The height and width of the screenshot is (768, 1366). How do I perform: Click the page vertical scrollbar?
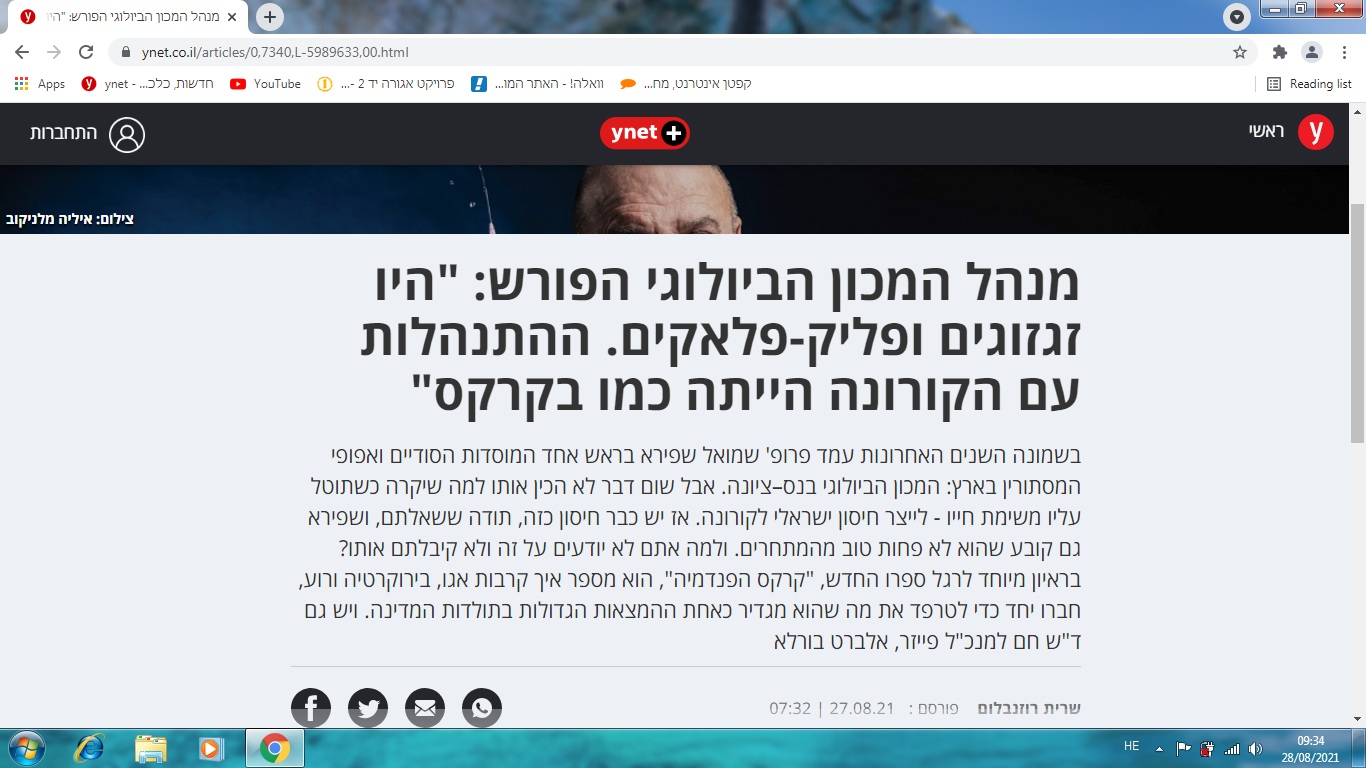pos(1357,320)
